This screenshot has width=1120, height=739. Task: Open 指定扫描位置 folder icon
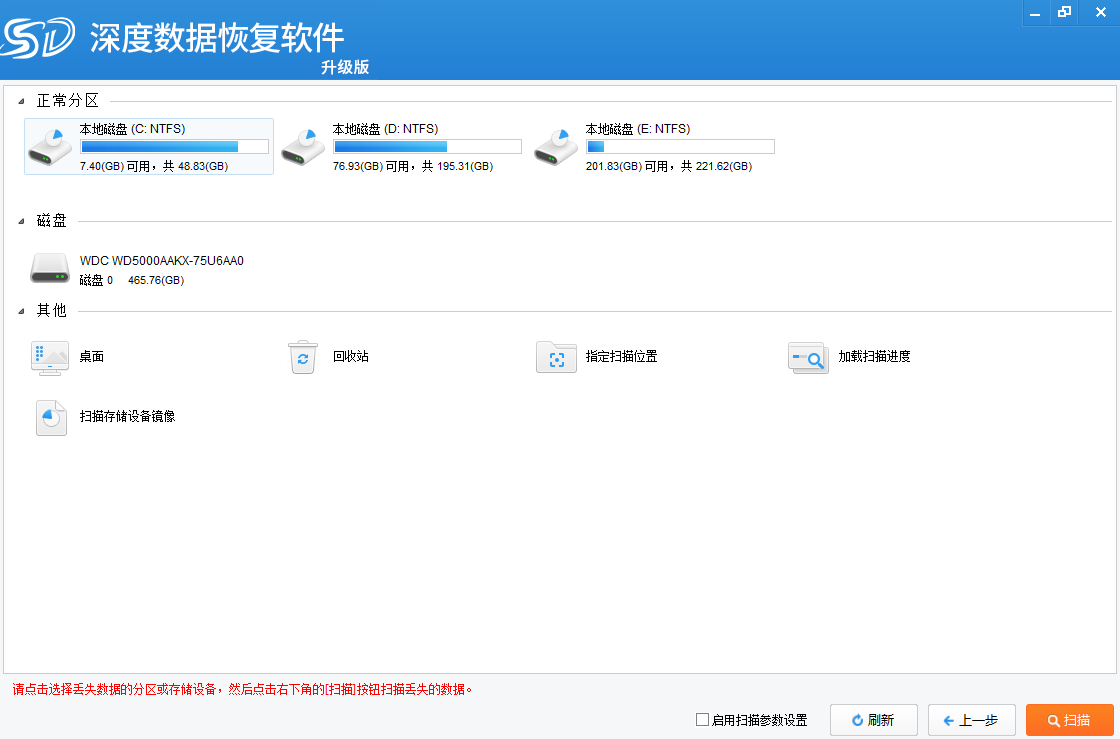tap(556, 357)
